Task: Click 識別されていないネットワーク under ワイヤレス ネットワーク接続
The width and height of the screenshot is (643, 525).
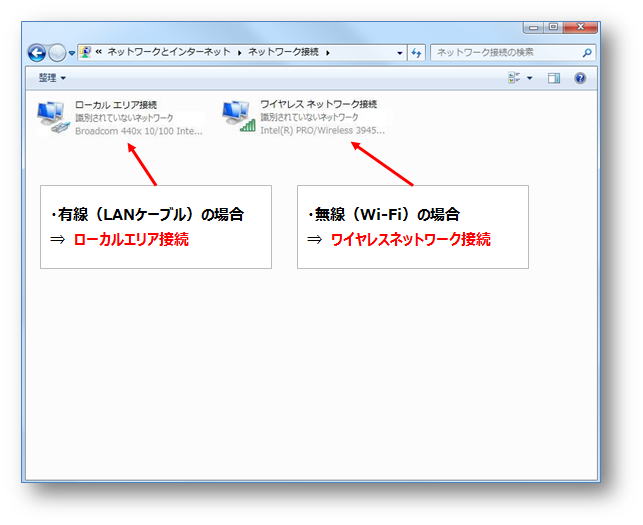Action: tap(309, 117)
